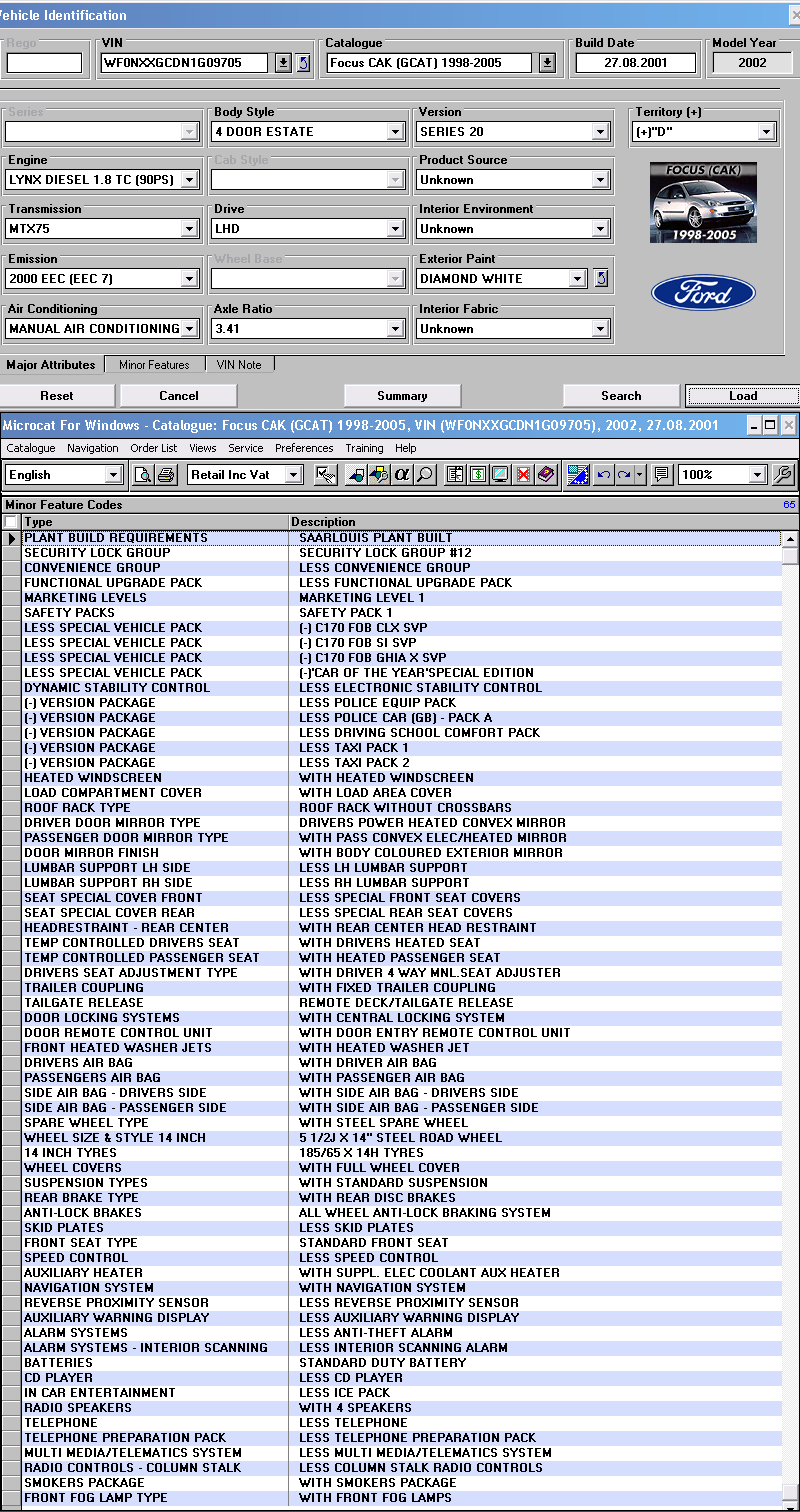Click the magnifying glass search icon

[x=425, y=475]
